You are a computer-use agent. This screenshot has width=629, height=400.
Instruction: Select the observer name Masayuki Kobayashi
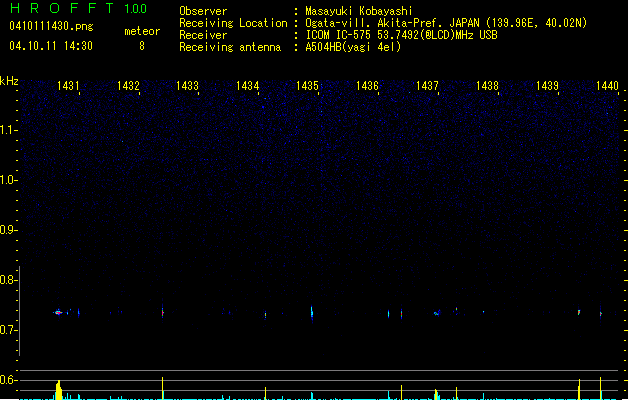359,11
